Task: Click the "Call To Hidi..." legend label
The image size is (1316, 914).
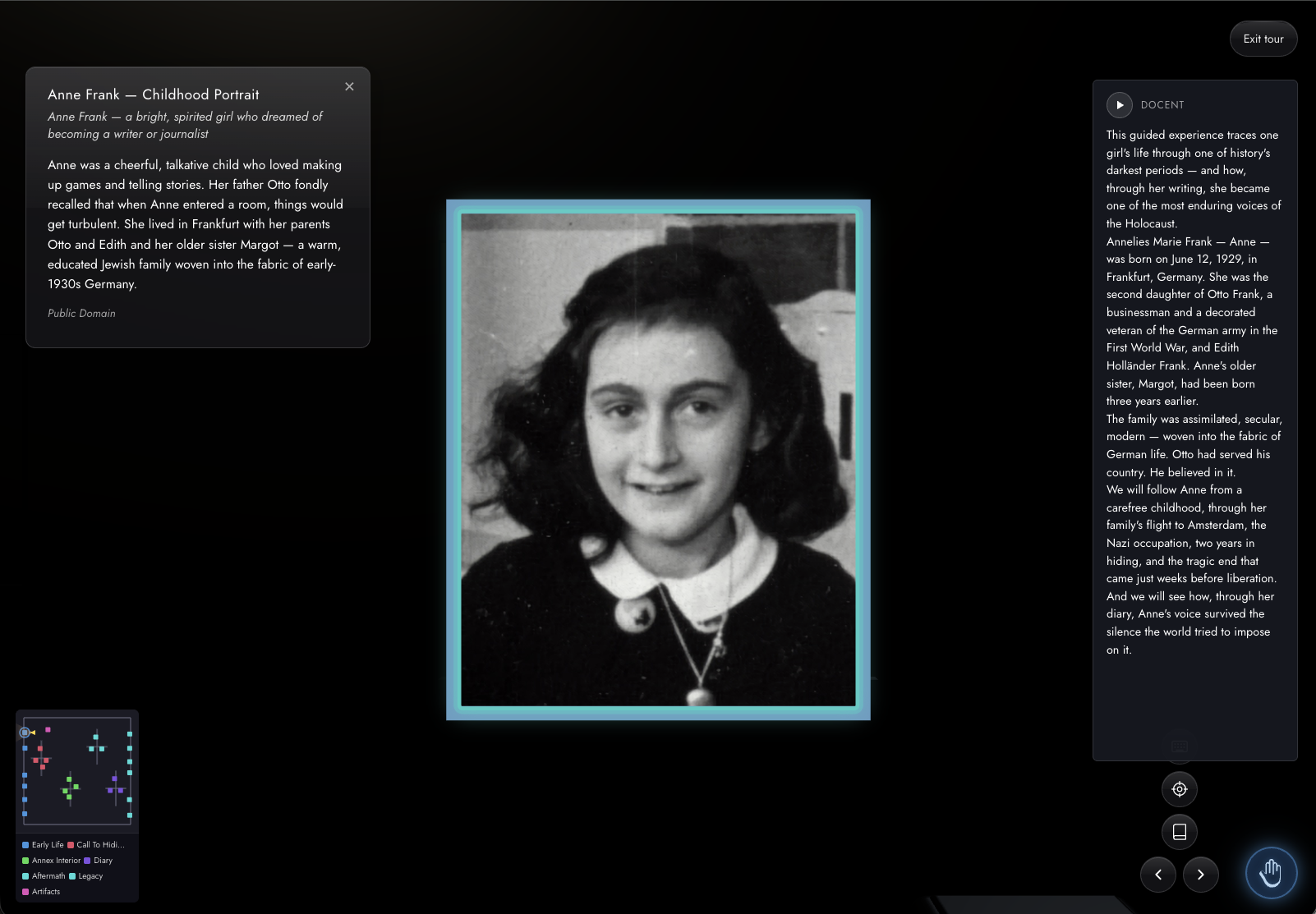Action: 101,845
